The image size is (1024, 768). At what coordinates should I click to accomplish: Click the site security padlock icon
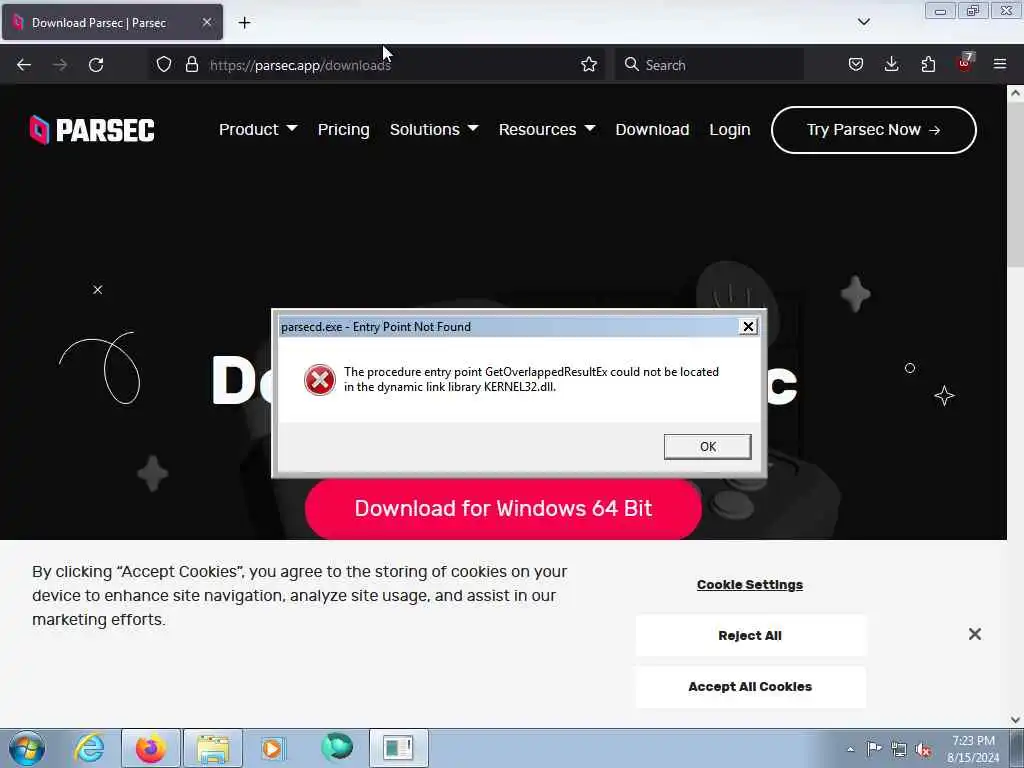click(191, 64)
